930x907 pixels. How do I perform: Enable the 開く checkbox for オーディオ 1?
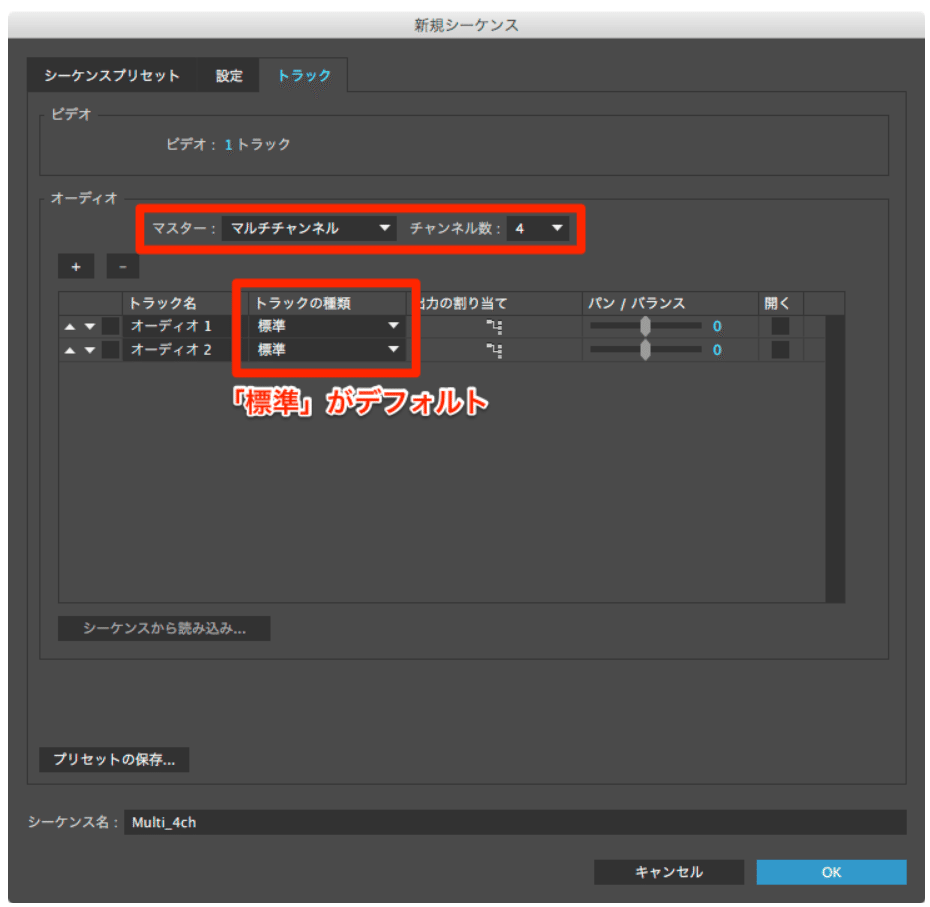779,326
